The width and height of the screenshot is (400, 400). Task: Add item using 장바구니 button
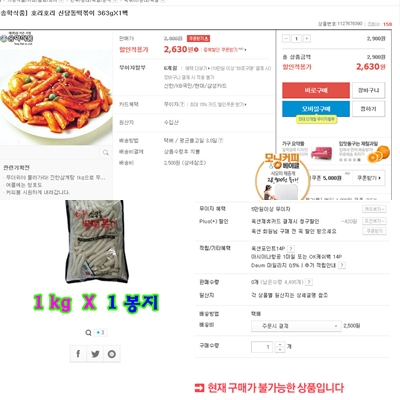(x=368, y=90)
